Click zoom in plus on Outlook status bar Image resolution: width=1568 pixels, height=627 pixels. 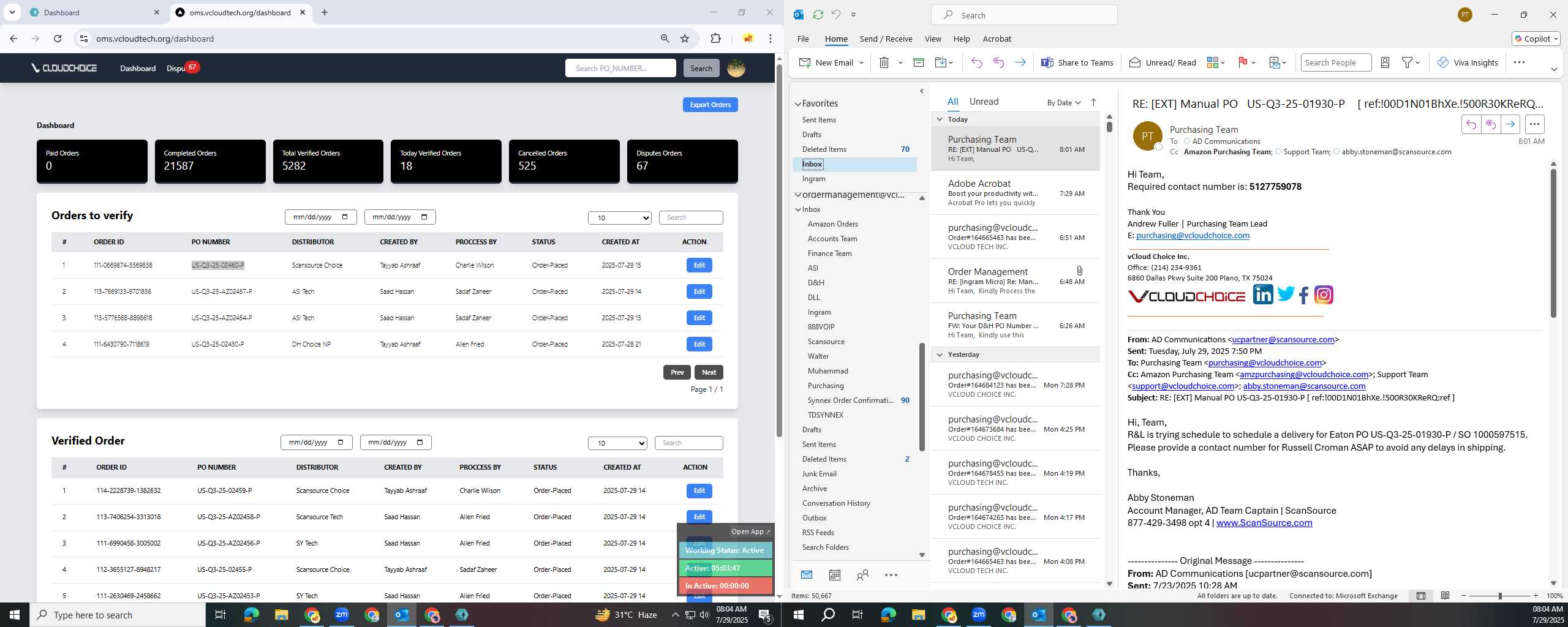coord(1536,596)
